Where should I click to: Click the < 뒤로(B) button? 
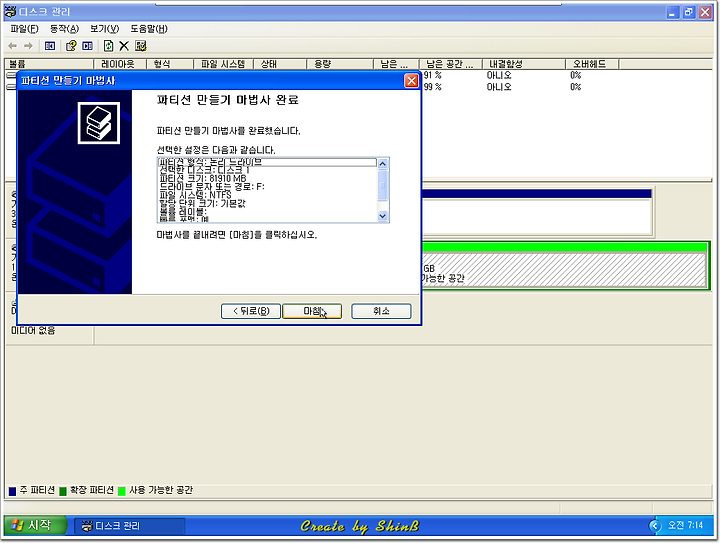(251, 311)
